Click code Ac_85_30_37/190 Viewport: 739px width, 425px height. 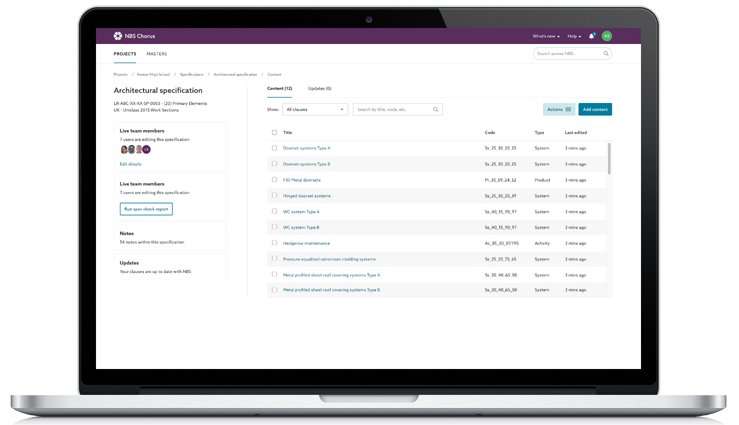pos(501,243)
